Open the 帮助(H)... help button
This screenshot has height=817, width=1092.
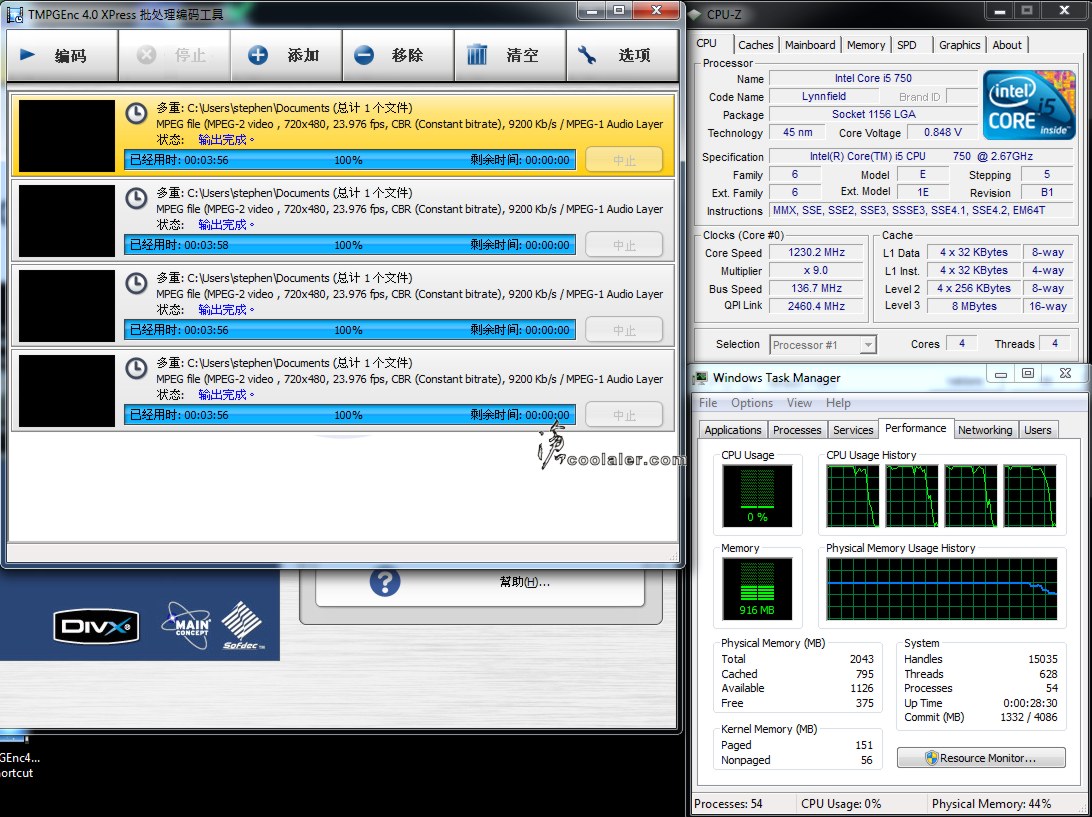point(480,582)
